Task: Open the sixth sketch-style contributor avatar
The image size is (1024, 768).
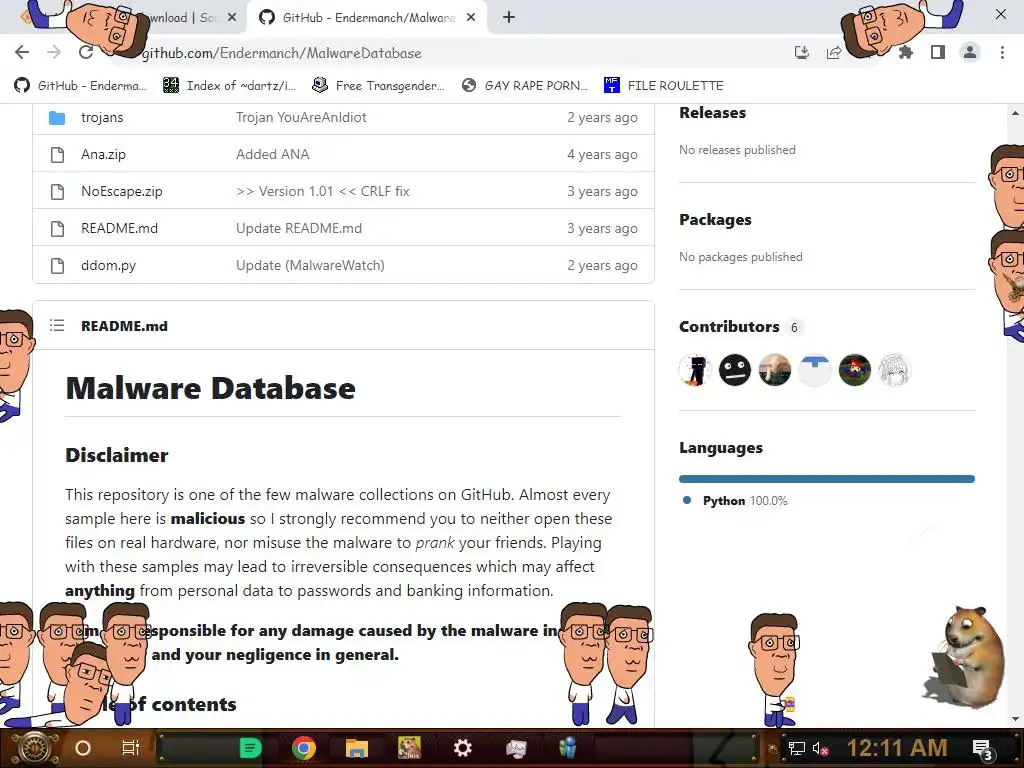Action: tap(894, 370)
